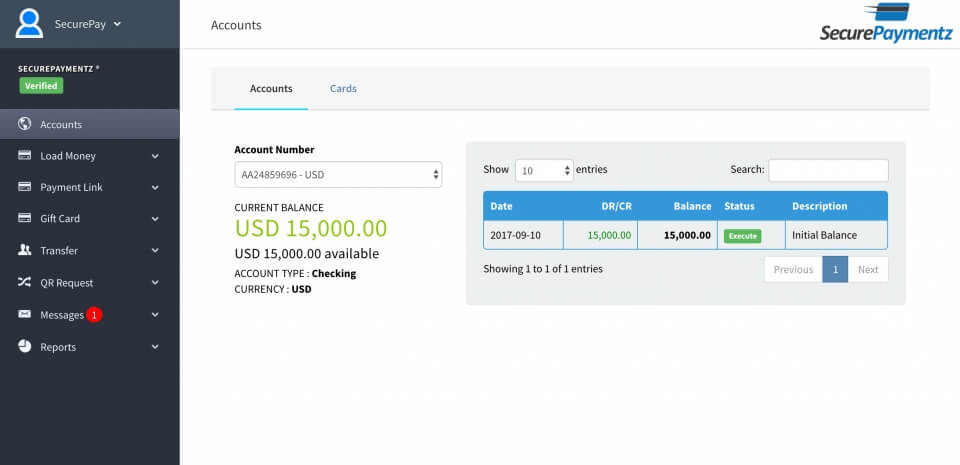
Task: Click the user profile avatar icon
Action: click(29, 23)
